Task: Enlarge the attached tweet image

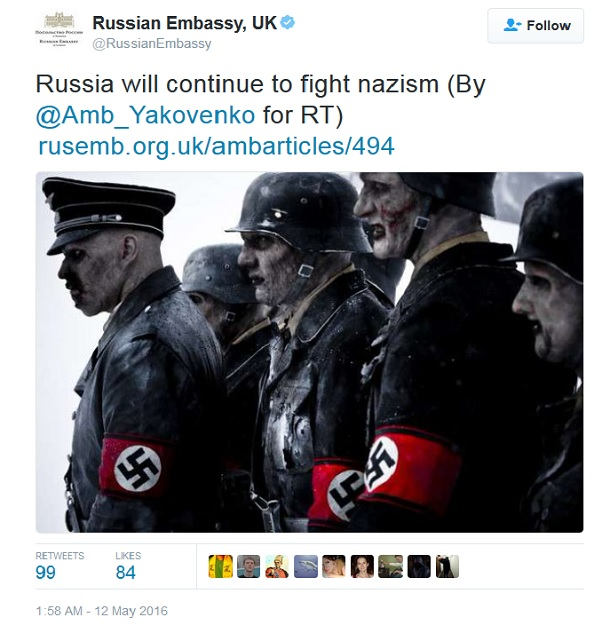Action: tap(310, 352)
